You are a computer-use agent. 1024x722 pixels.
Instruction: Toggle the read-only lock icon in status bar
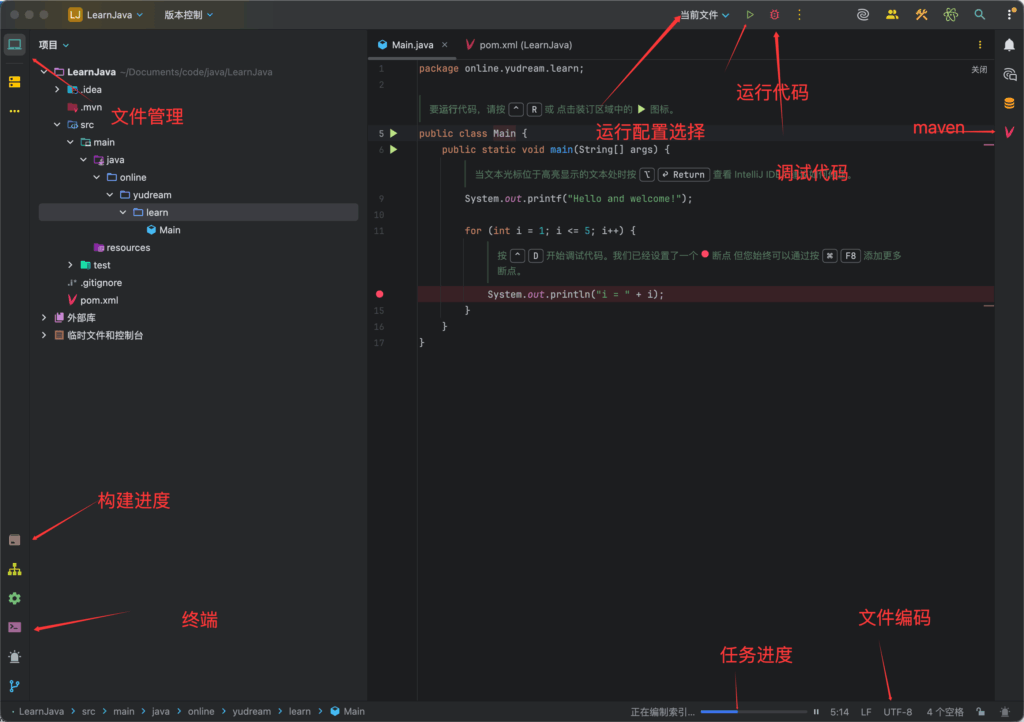[x=980, y=712]
